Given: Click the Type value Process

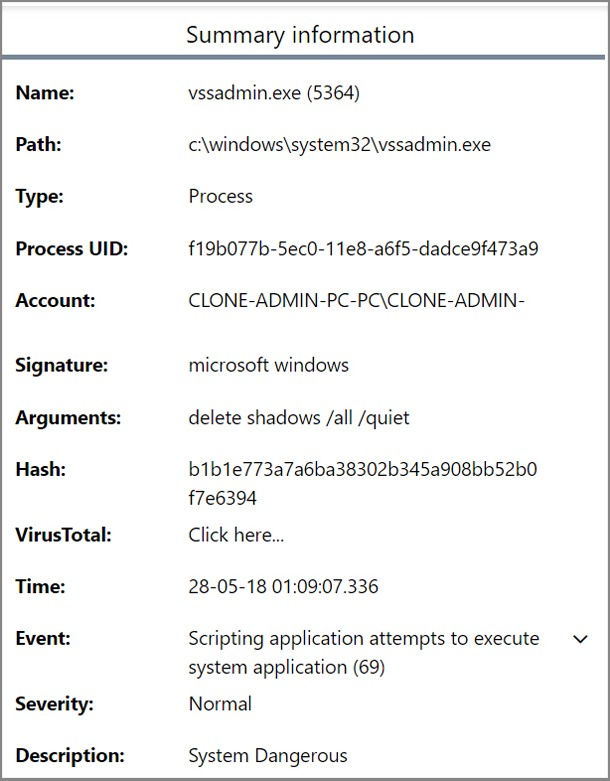Looking at the screenshot, I should [x=220, y=197].
